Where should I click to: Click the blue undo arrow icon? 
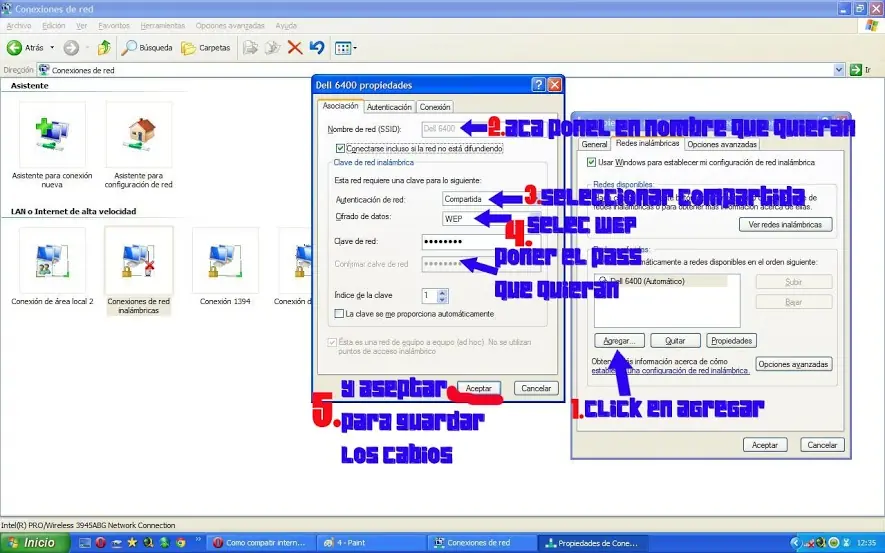click(x=317, y=48)
